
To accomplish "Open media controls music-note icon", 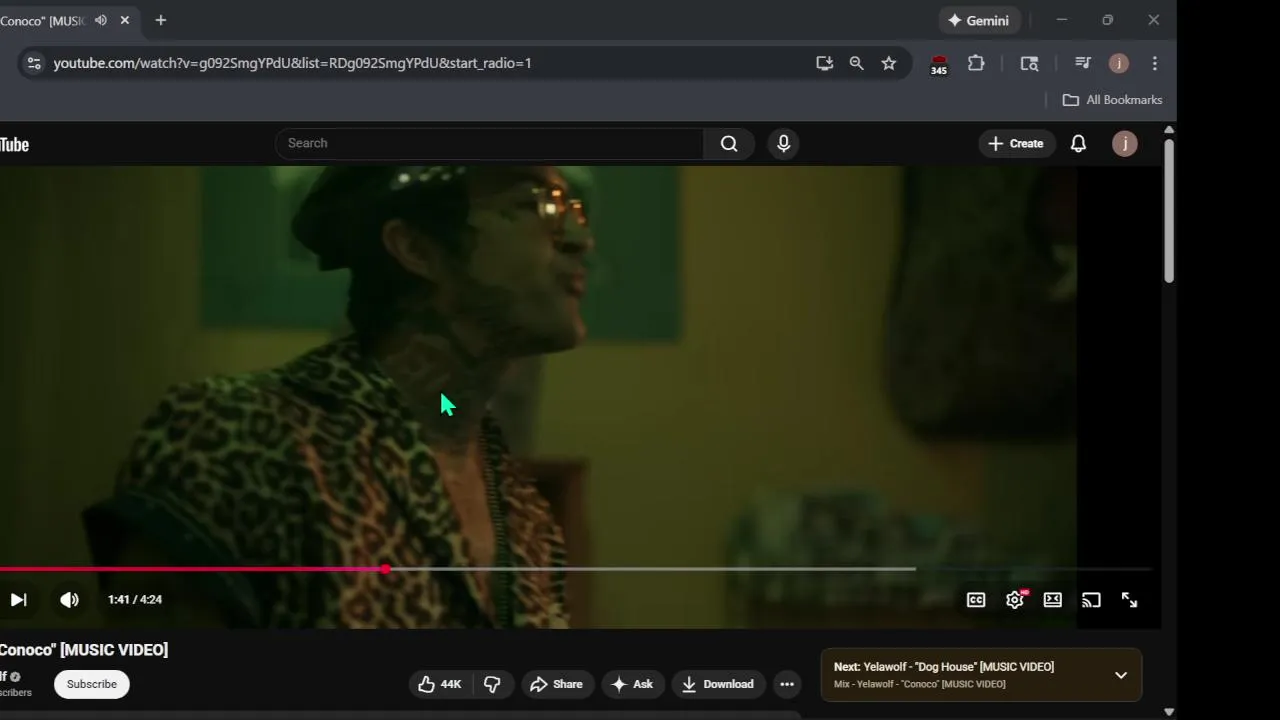I will 1083,63.
